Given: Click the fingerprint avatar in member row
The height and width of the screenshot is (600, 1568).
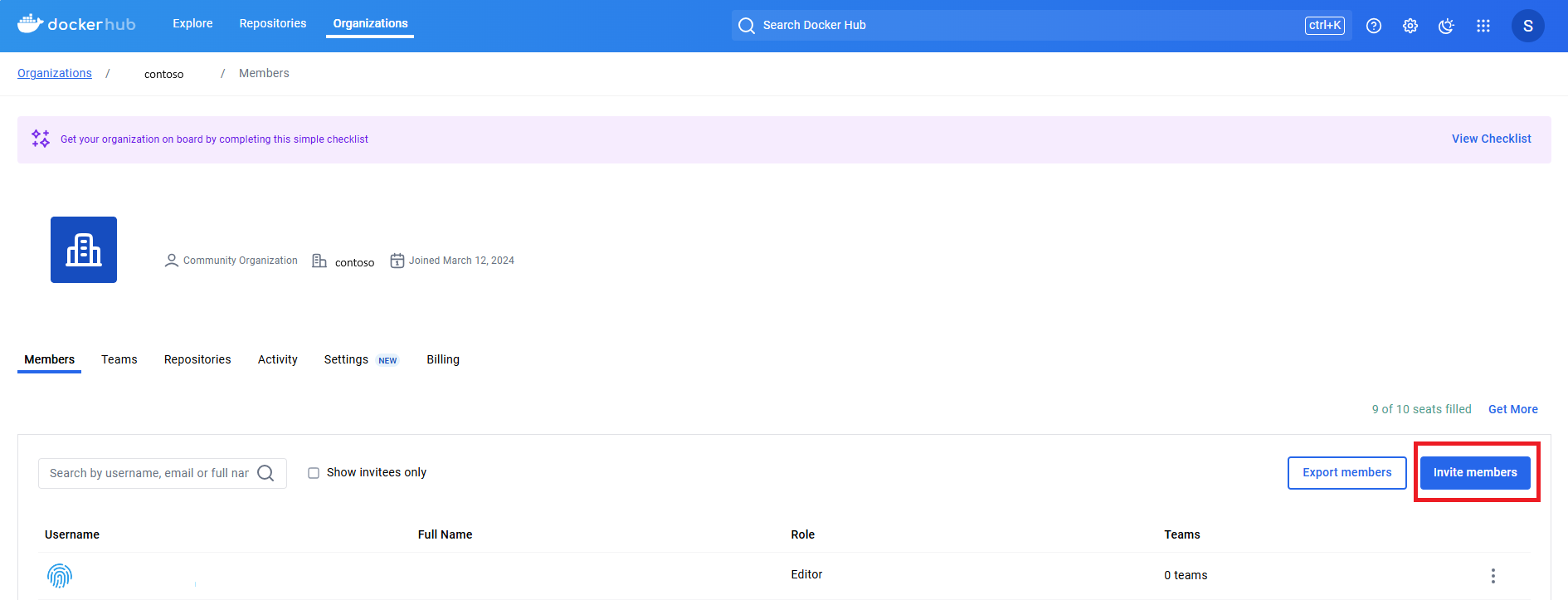Looking at the screenshot, I should pos(60,575).
